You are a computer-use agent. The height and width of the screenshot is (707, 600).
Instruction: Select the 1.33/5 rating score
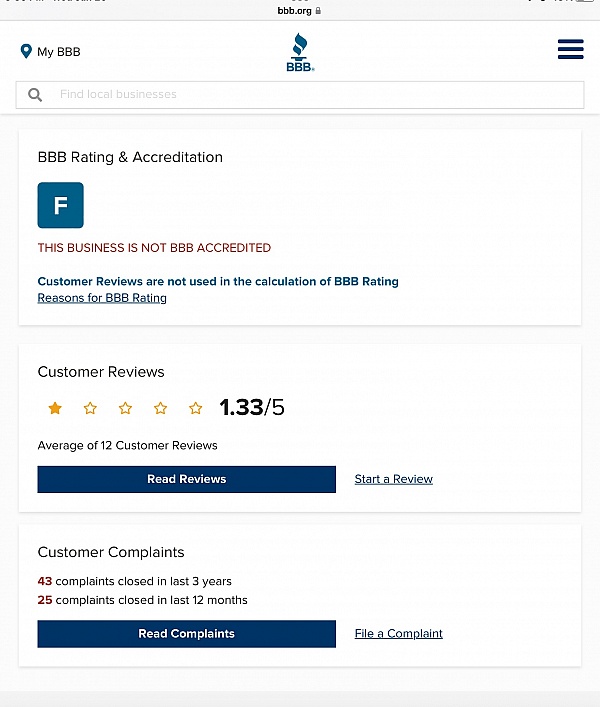[252, 407]
